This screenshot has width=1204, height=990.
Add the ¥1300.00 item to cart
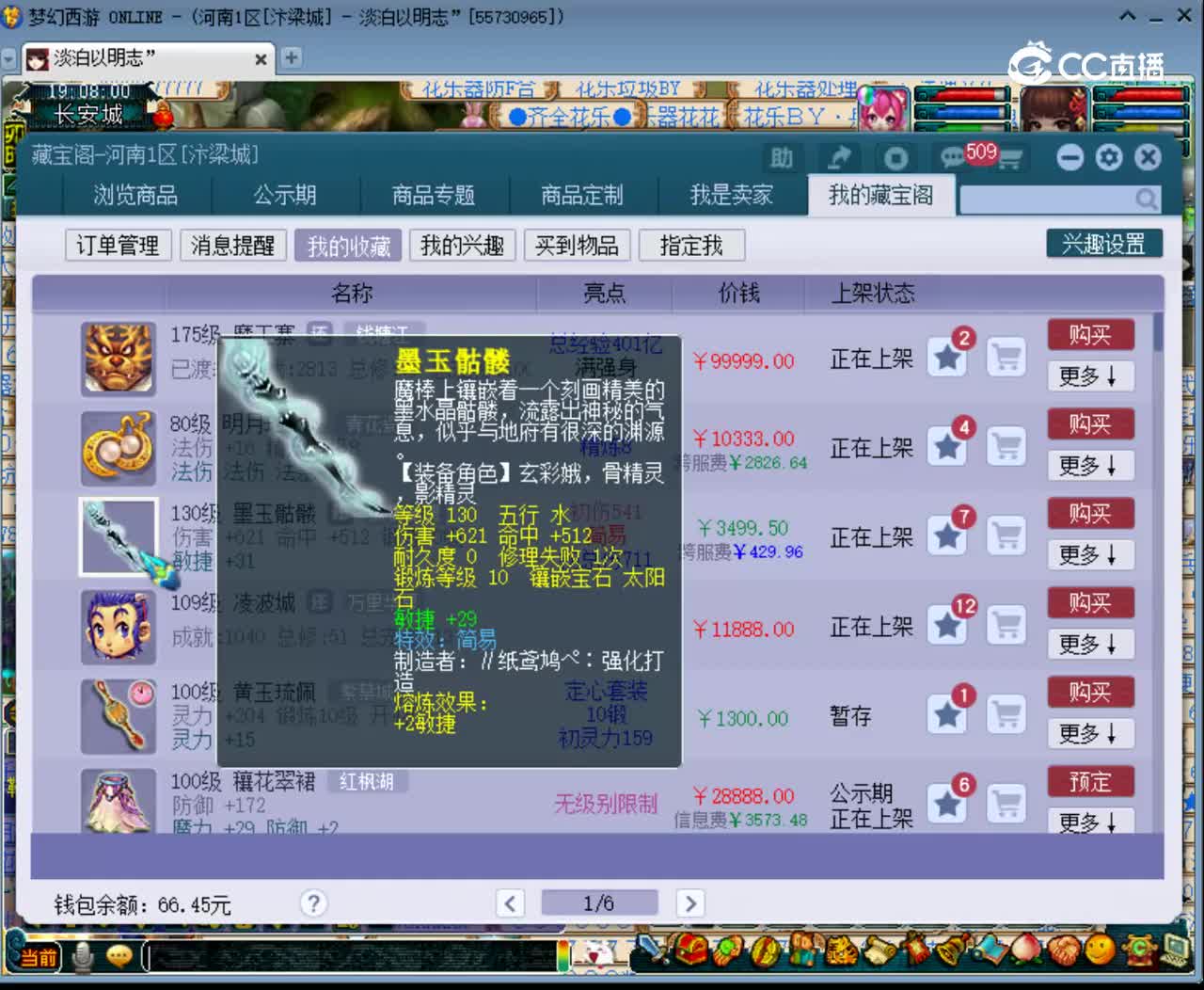(x=1006, y=715)
